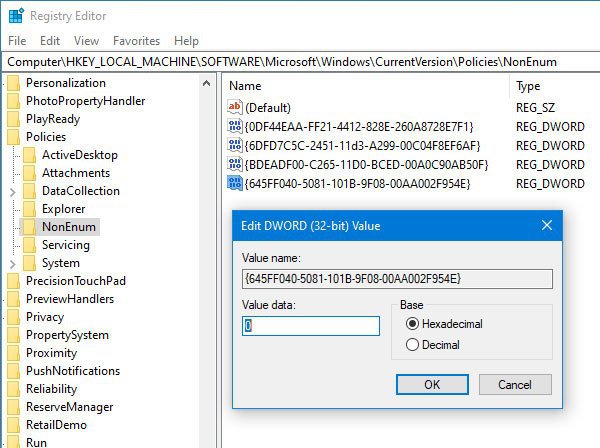
Task: Select value {0DF44EAA-FF21-4412-828E-260A8728E7F1} name
Action: [x=359, y=127]
